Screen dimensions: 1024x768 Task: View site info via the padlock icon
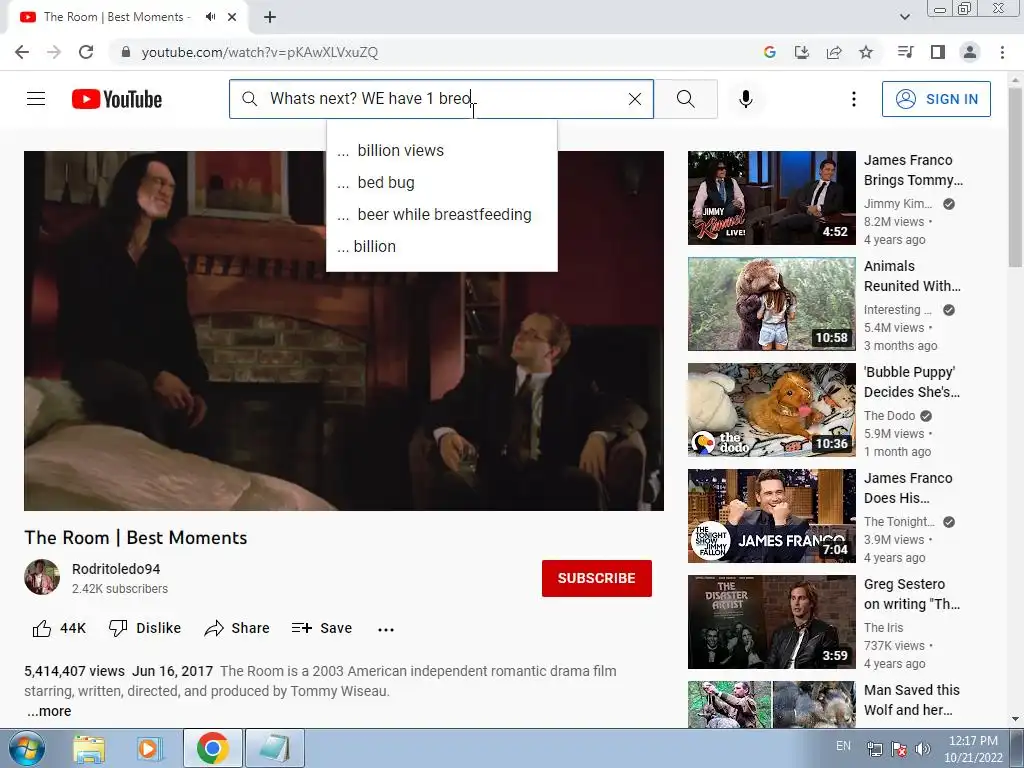coord(126,52)
